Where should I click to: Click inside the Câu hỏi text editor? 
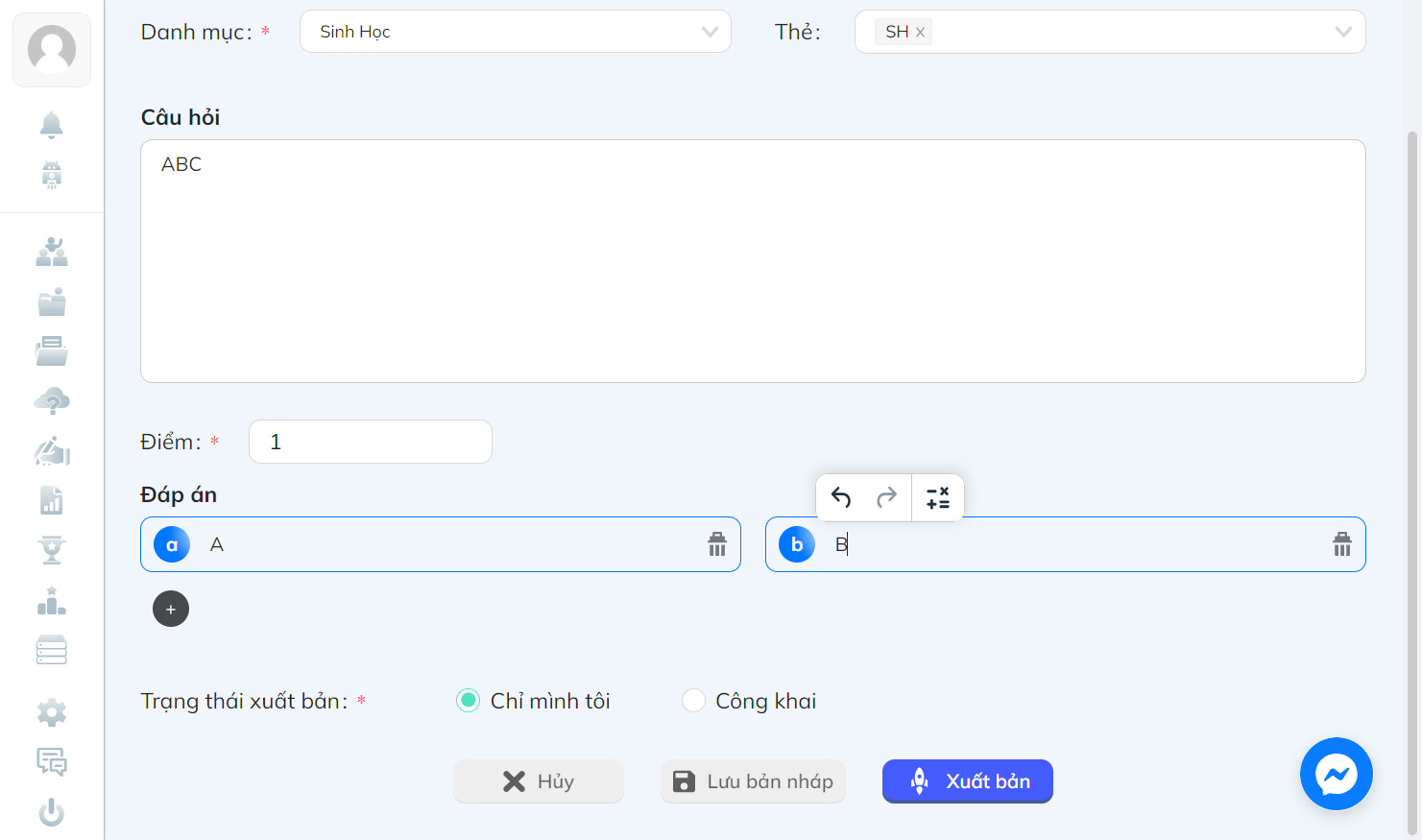(753, 261)
